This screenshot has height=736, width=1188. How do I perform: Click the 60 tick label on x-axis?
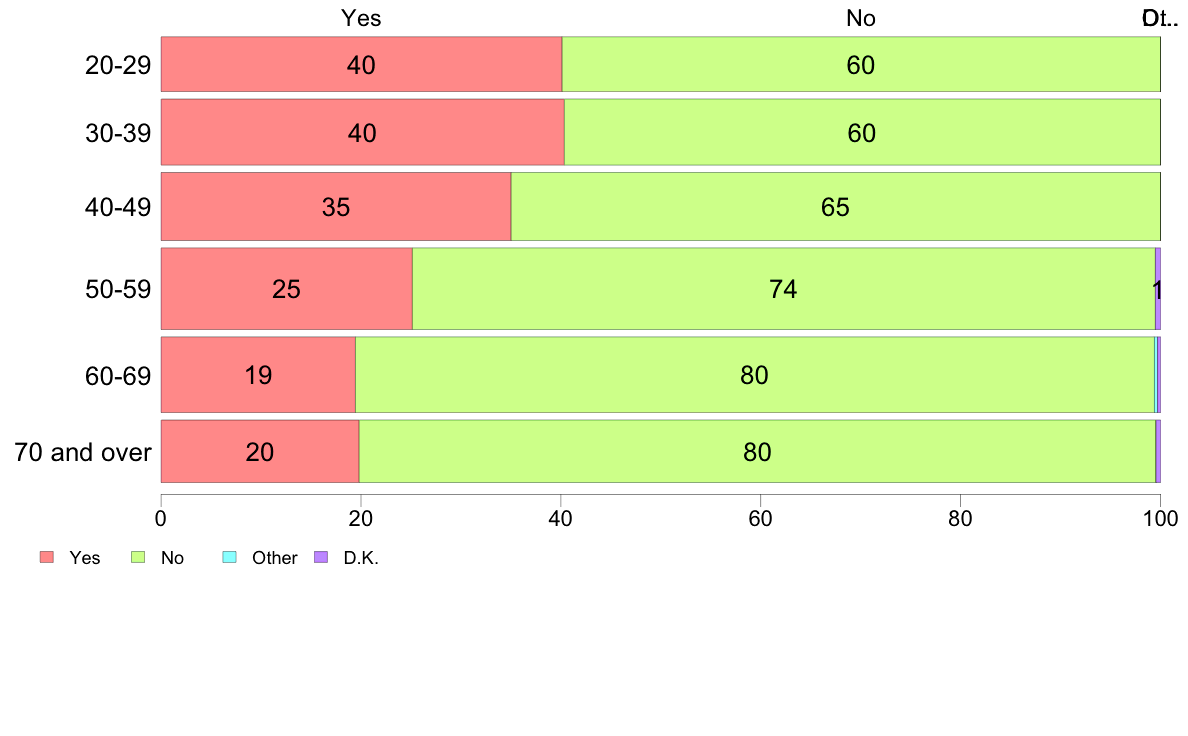click(x=760, y=518)
